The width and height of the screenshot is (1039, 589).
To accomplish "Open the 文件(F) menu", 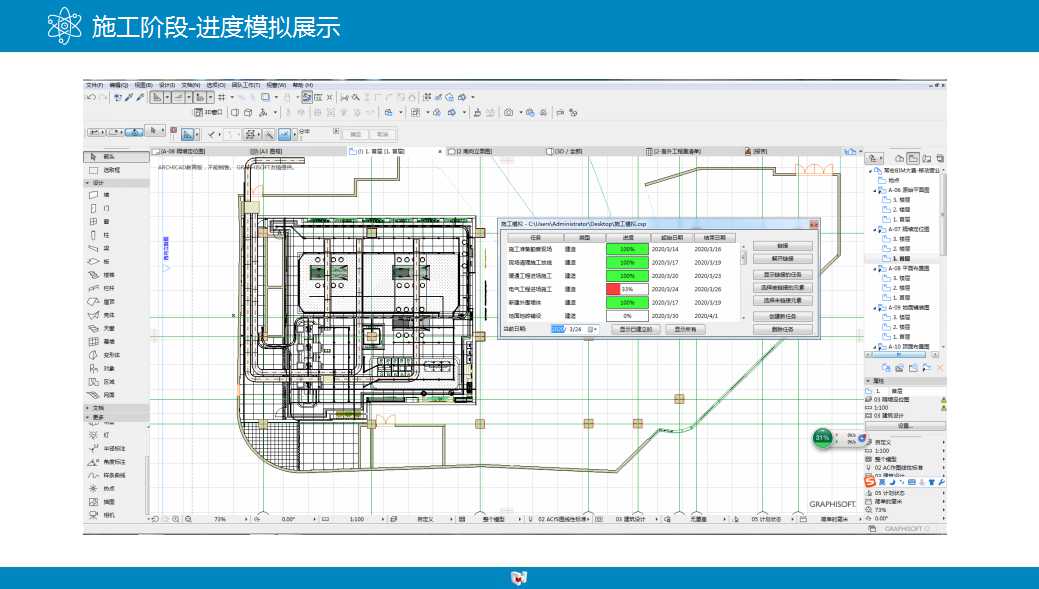I will [94, 85].
